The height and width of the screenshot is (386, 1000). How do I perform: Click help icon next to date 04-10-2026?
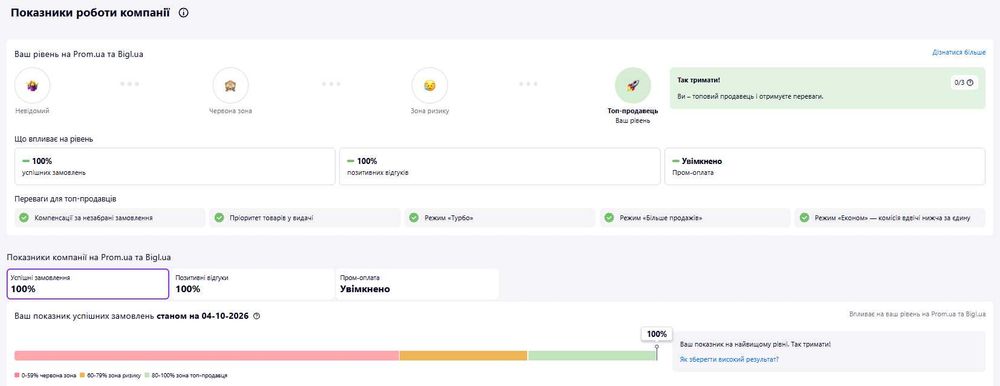[256, 316]
